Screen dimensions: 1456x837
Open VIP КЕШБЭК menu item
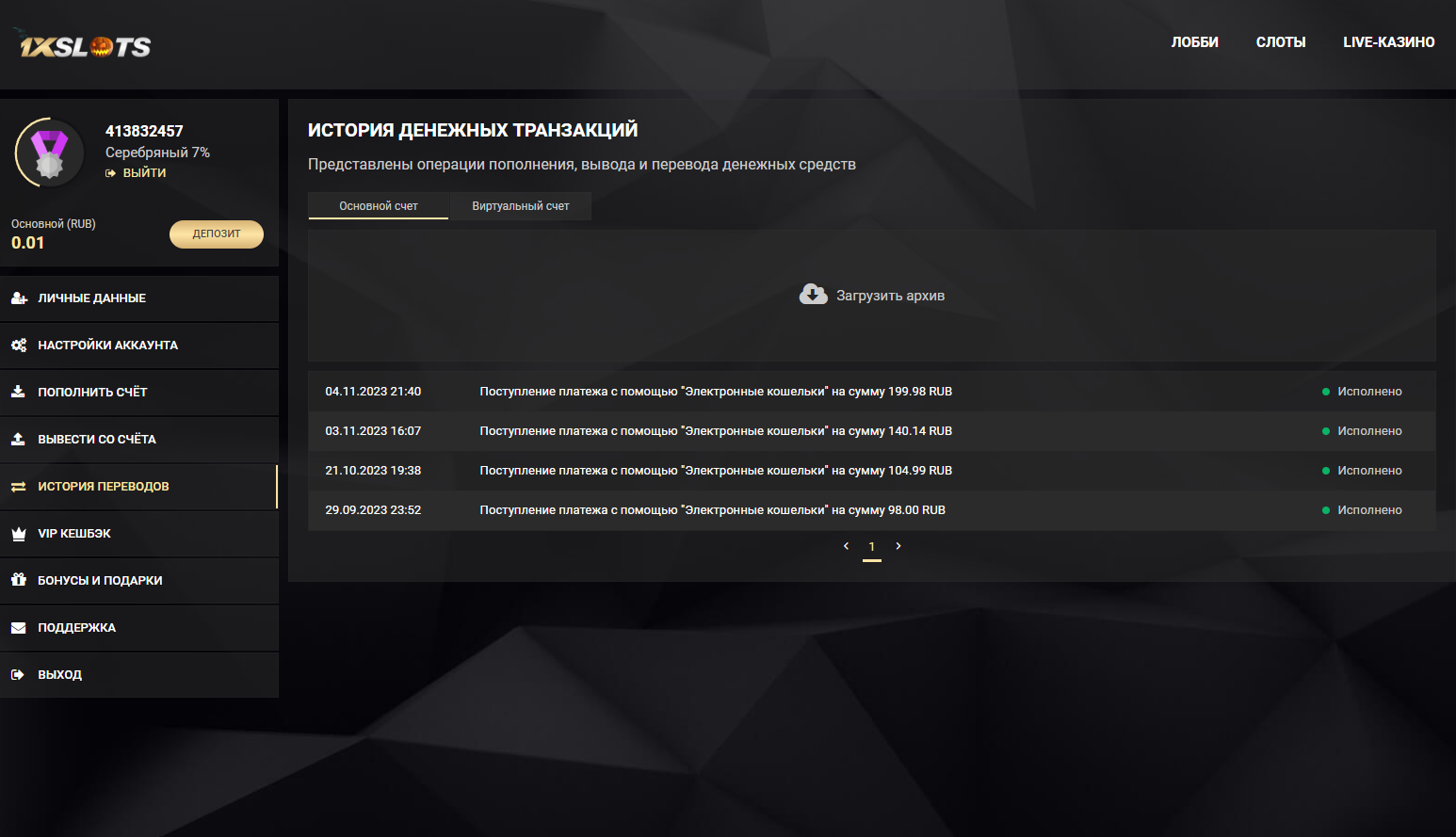[x=139, y=534]
